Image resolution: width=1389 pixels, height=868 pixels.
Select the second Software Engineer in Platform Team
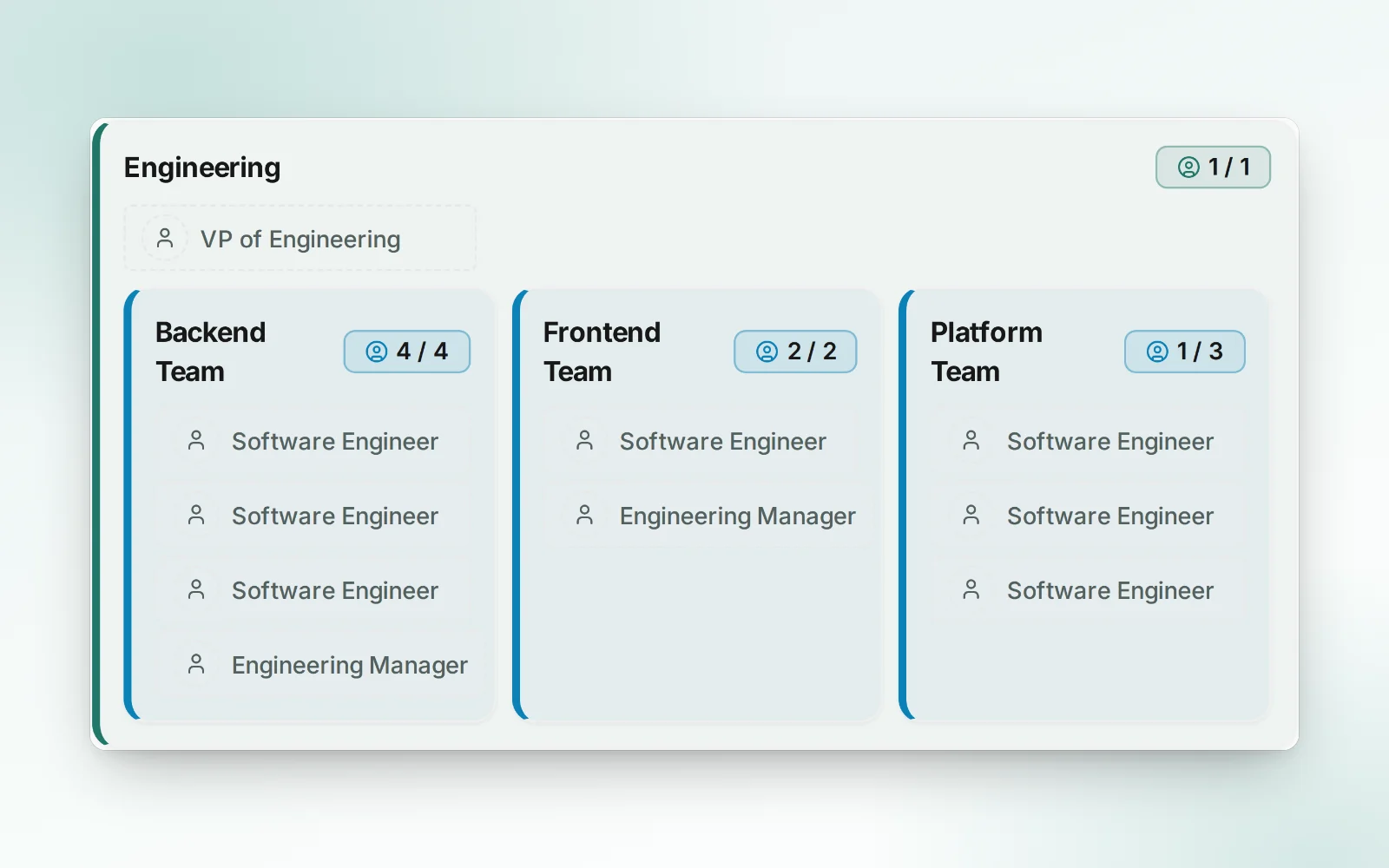click(x=1089, y=516)
